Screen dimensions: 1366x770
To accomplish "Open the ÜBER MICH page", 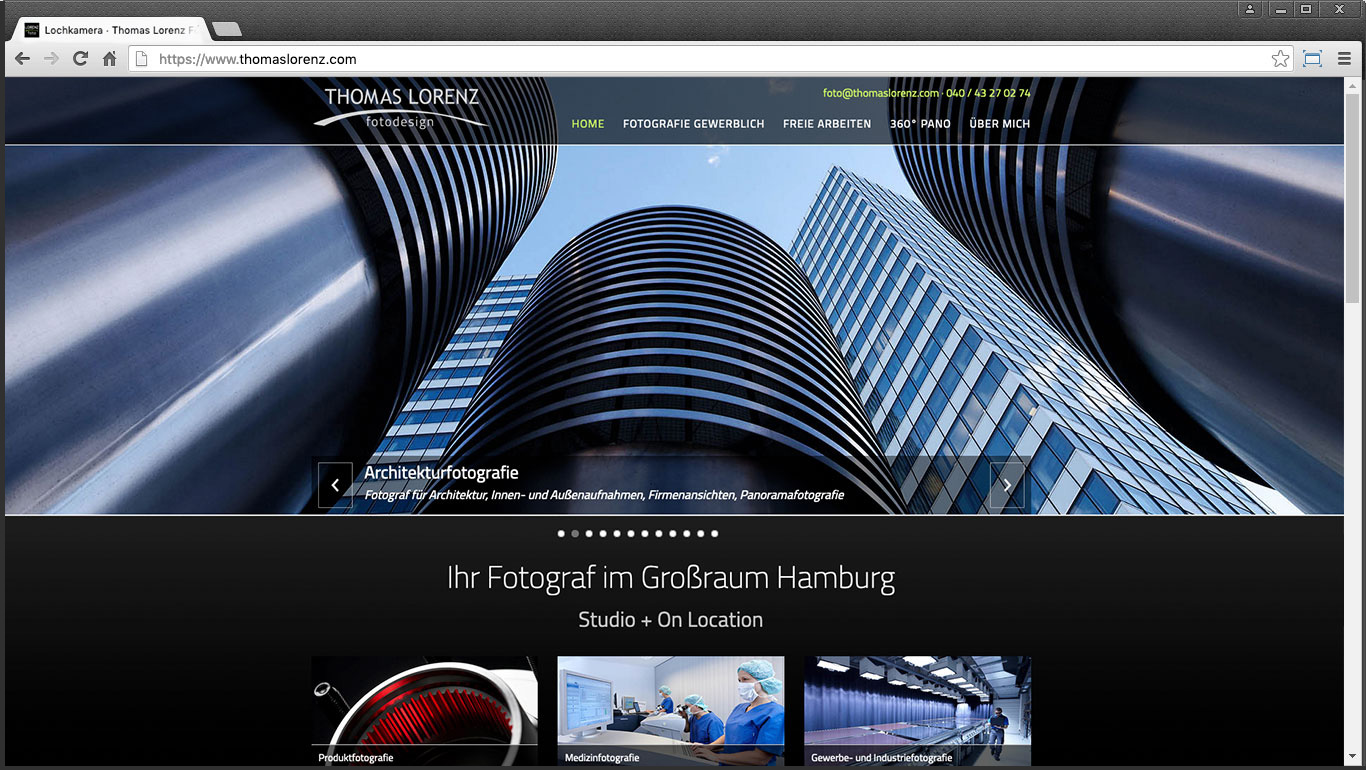I will point(999,124).
